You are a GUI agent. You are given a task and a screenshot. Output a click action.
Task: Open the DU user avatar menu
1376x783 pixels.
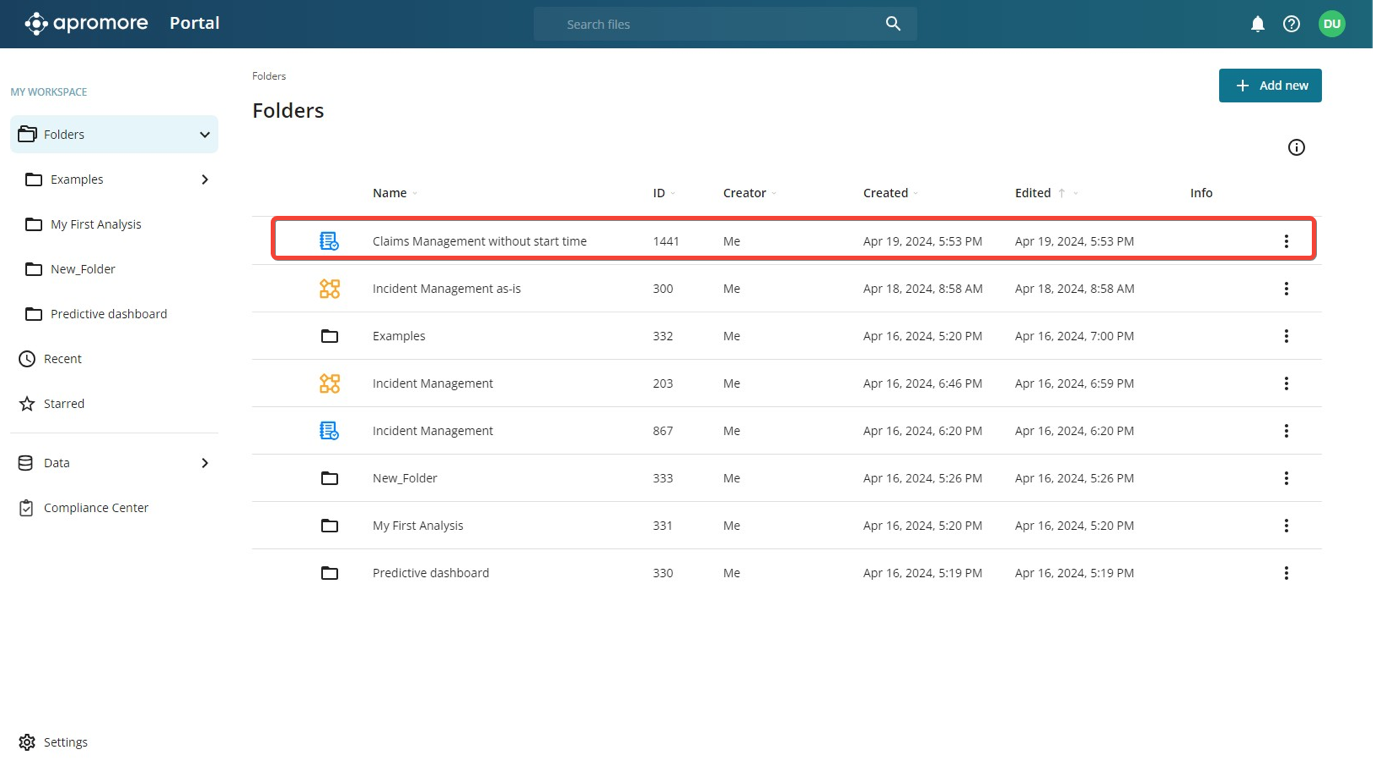point(1331,24)
